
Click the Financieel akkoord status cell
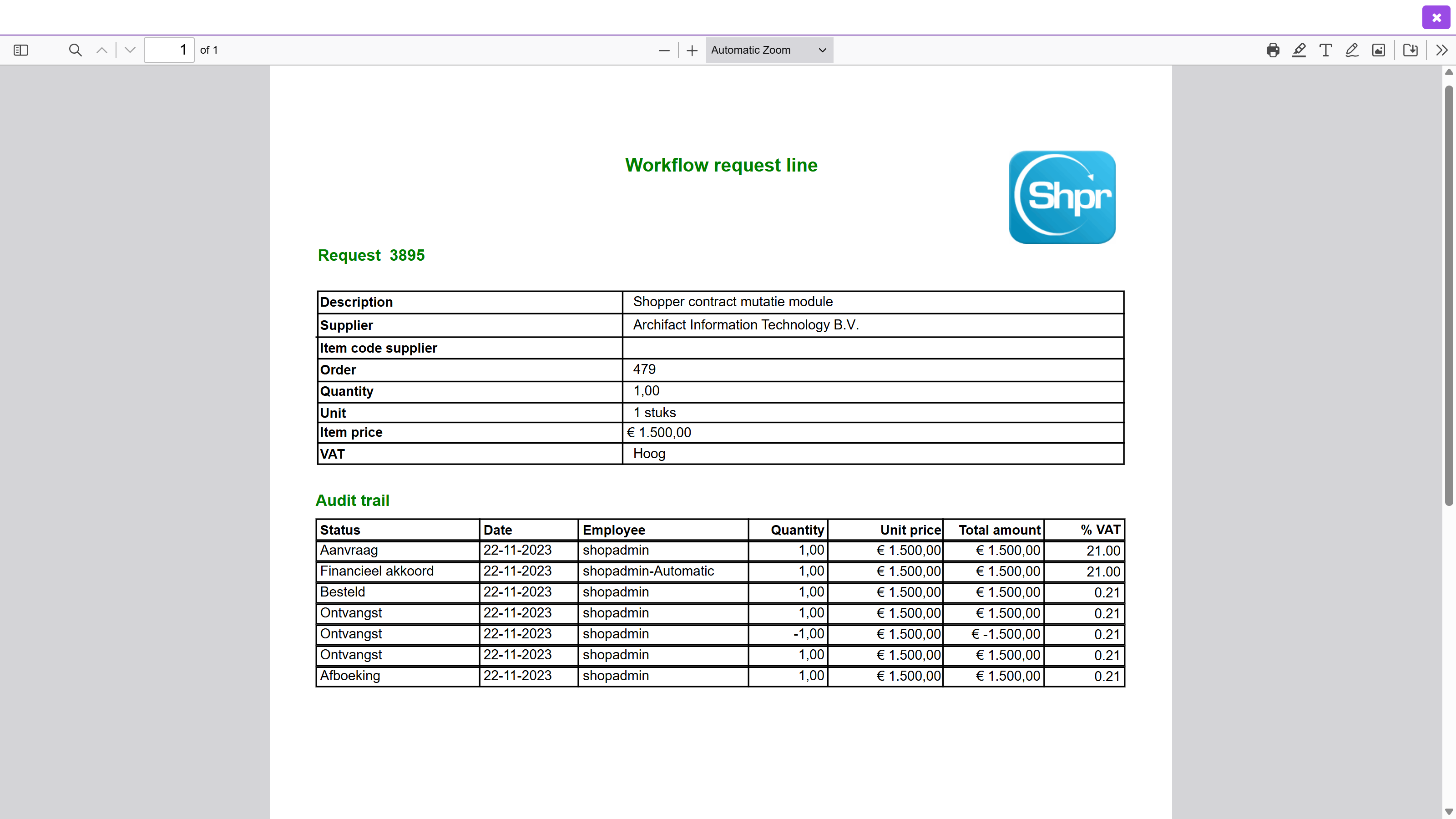398,571
